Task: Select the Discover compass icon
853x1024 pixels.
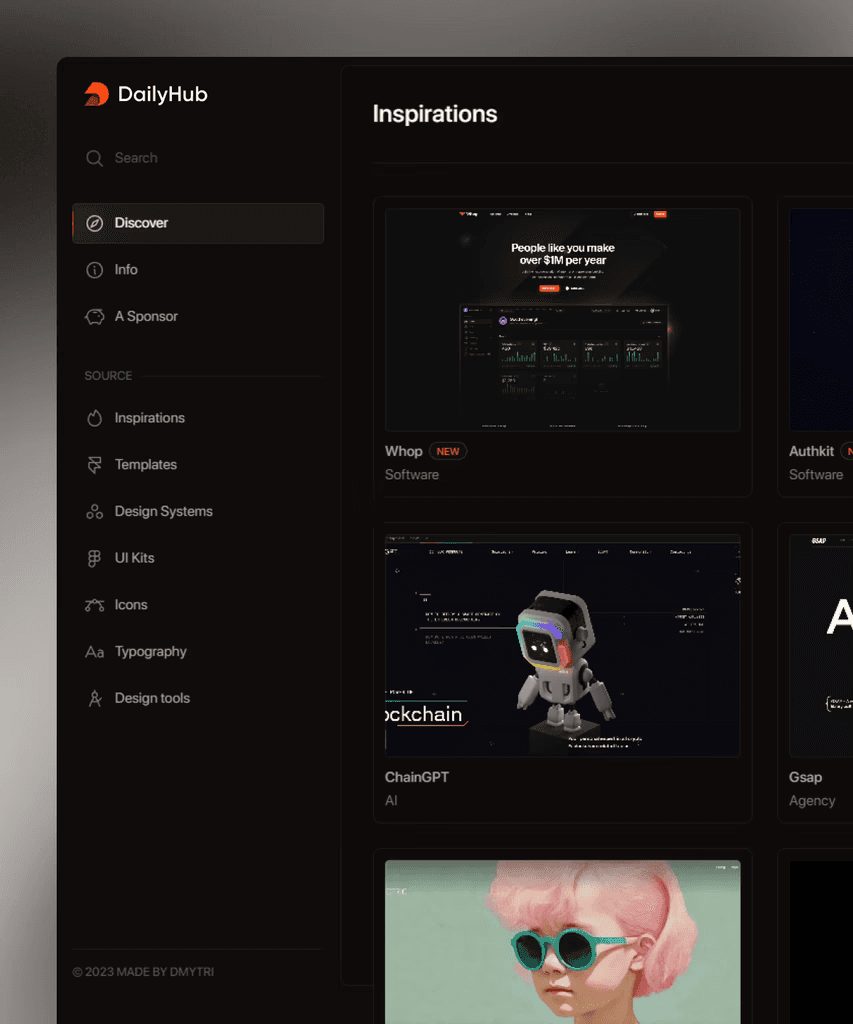Action: (x=95, y=223)
